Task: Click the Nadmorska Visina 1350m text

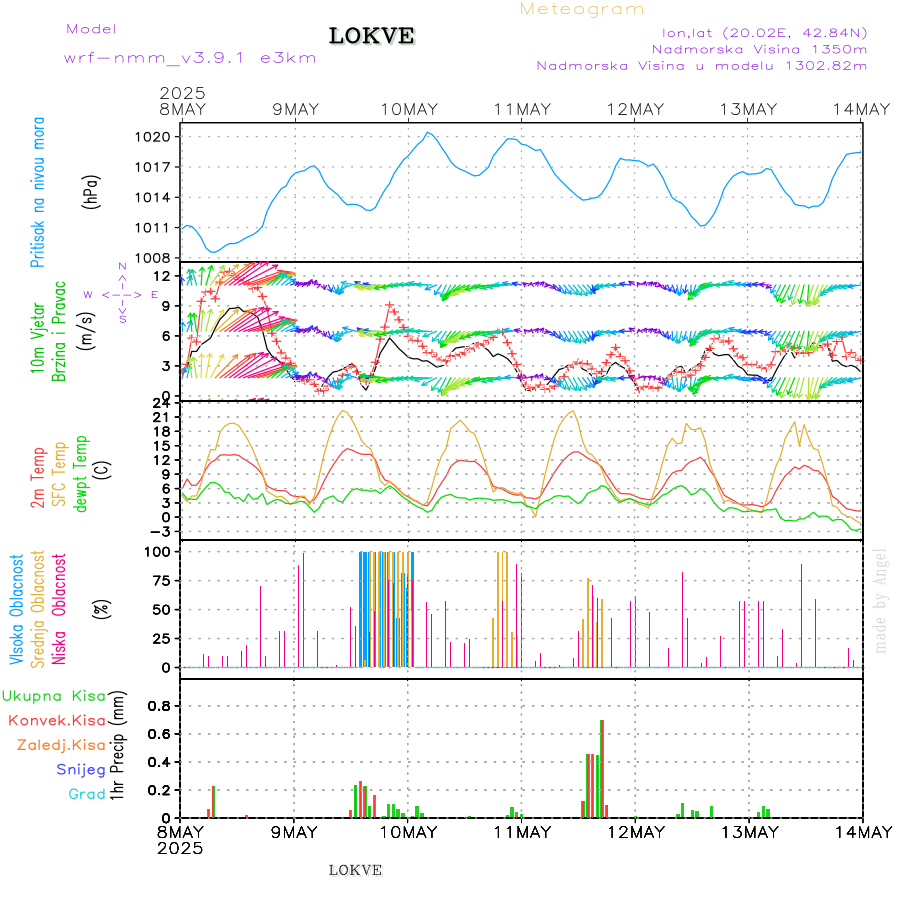Action: (759, 48)
